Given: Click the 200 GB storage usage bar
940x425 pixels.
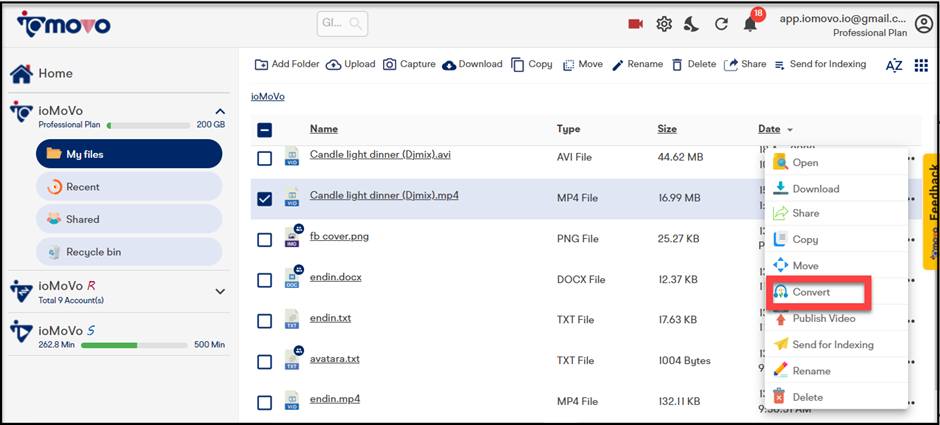Looking at the screenshot, I should (148, 126).
